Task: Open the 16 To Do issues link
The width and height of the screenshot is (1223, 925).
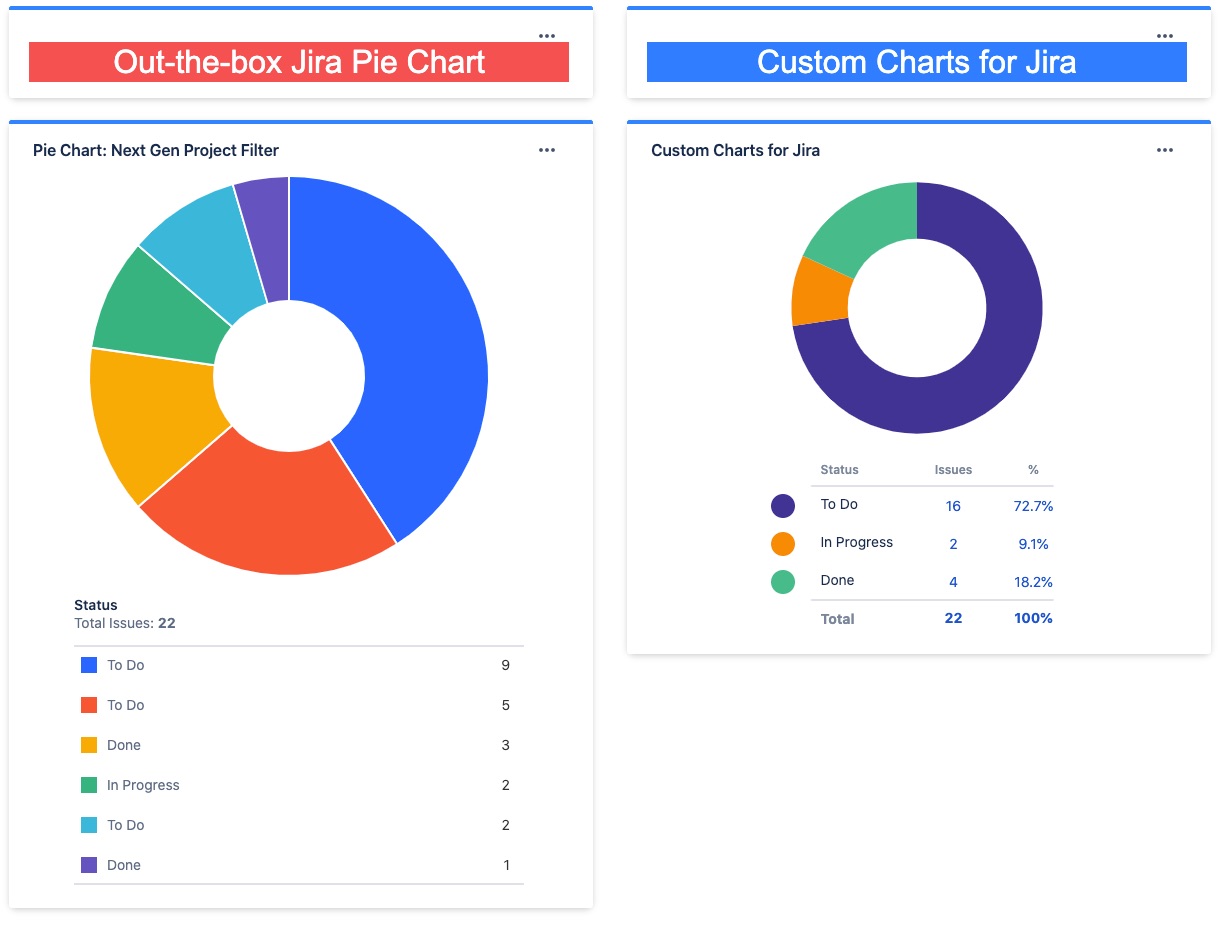Action: click(953, 506)
